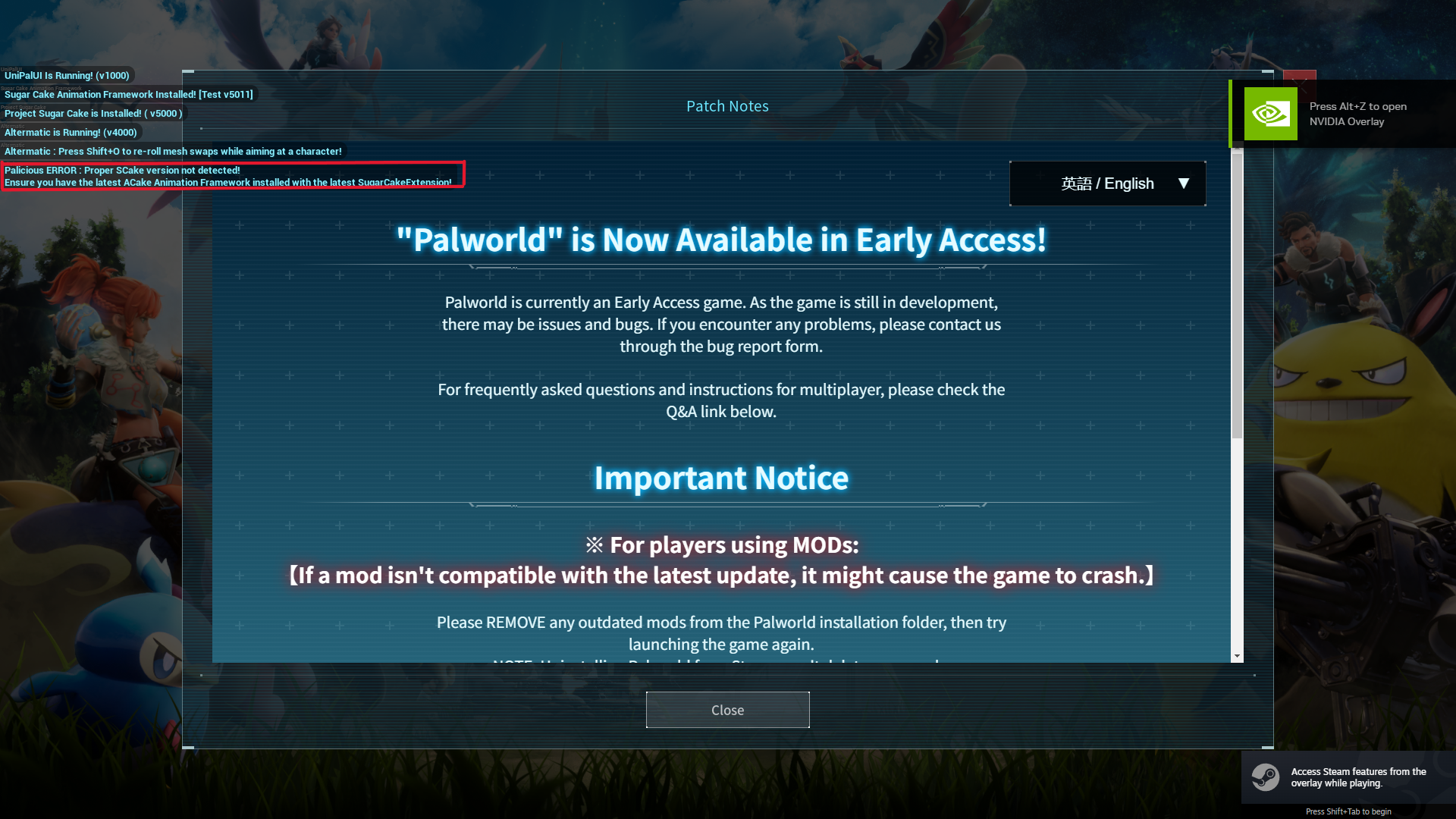Screen dimensions: 1456x819
Task: Click the Palicious ERROR warning message
Action: pos(233,176)
